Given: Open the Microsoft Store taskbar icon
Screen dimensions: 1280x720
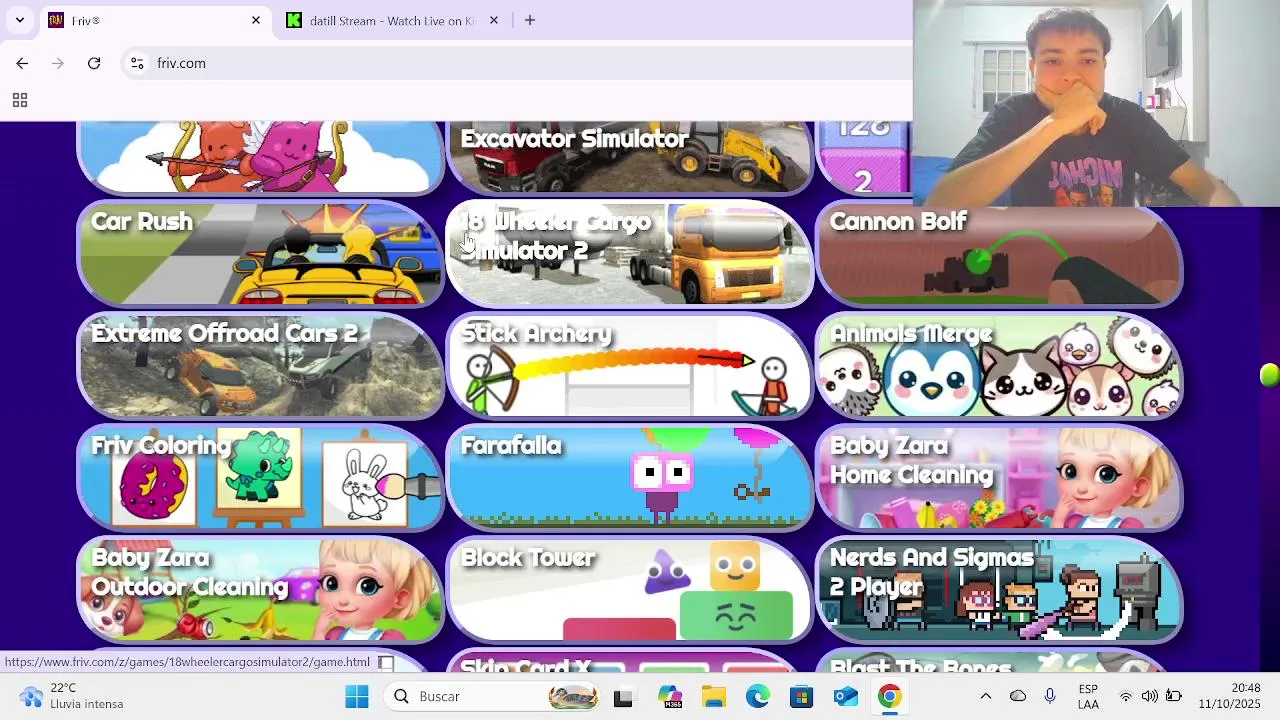Looking at the screenshot, I should pyautogui.click(x=801, y=696).
